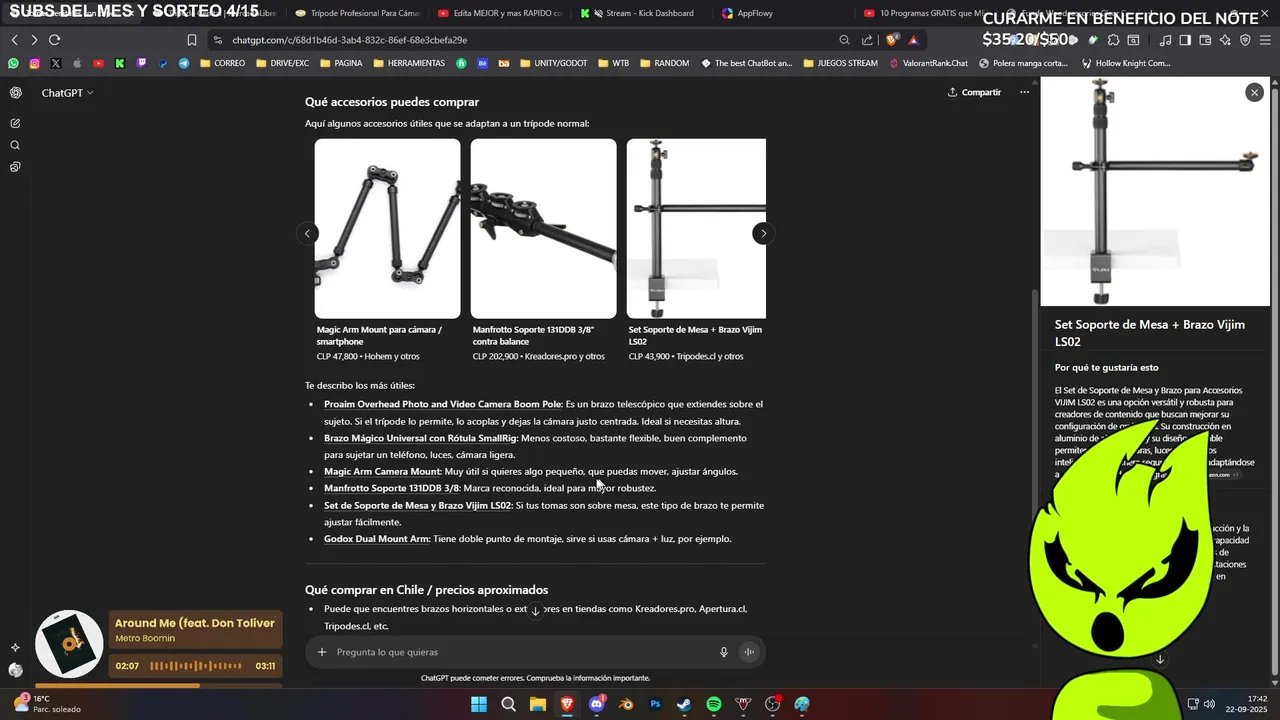The height and width of the screenshot is (720, 1280).
Task: Open the CORREO bookmarks folder
Action: click(x=223, y=63)
